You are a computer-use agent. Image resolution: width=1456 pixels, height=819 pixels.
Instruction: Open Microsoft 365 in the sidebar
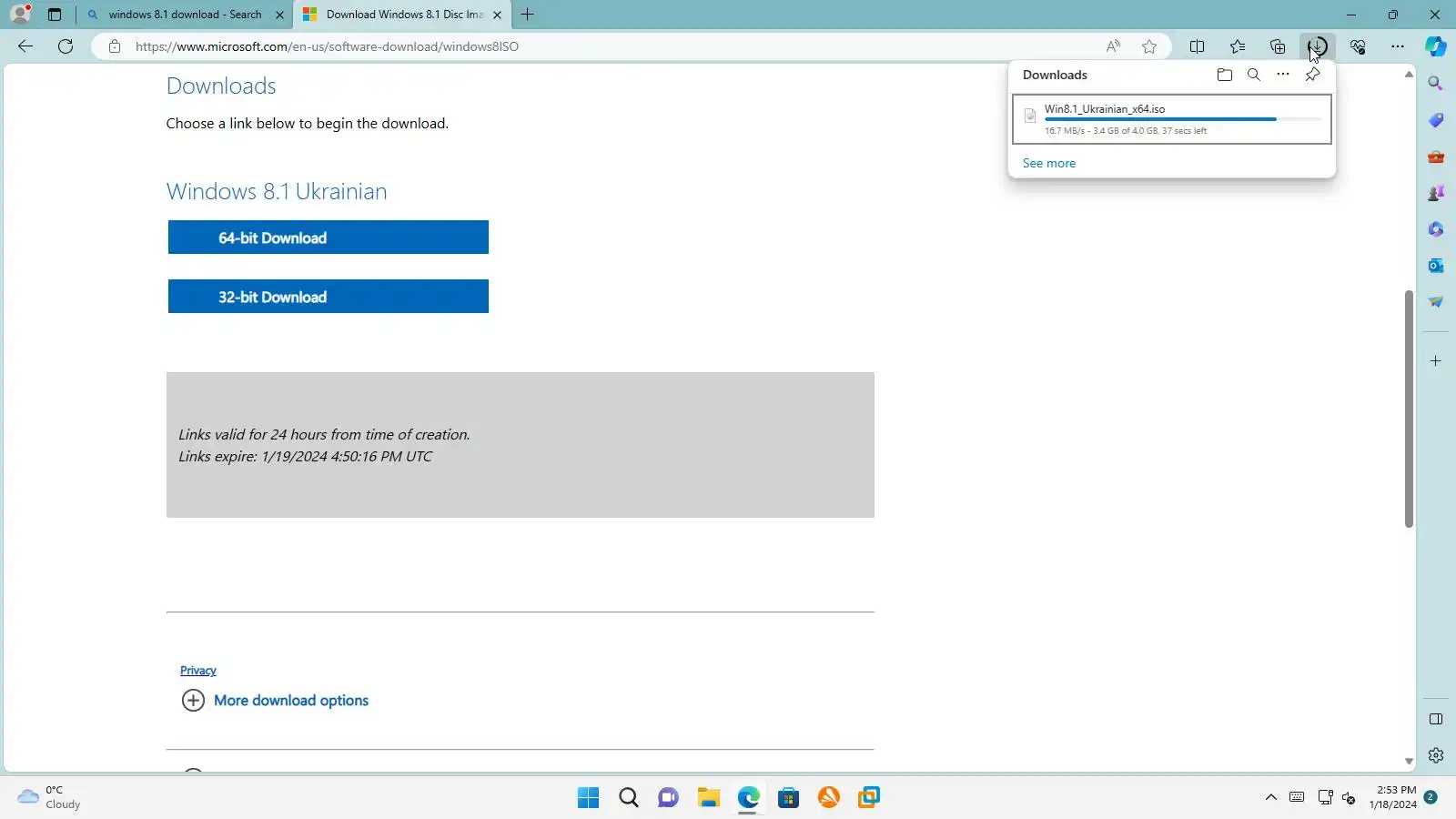[x=1436, y=229]
